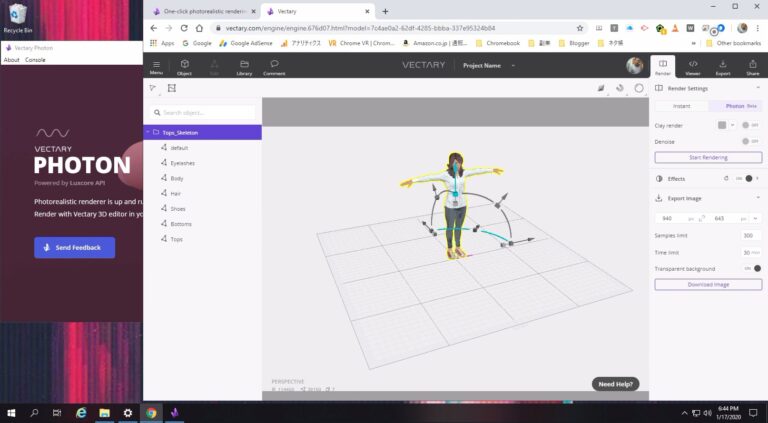768x423 pixels.
Task: Open File Explorer from the taskbar
Action: [104, 413]
